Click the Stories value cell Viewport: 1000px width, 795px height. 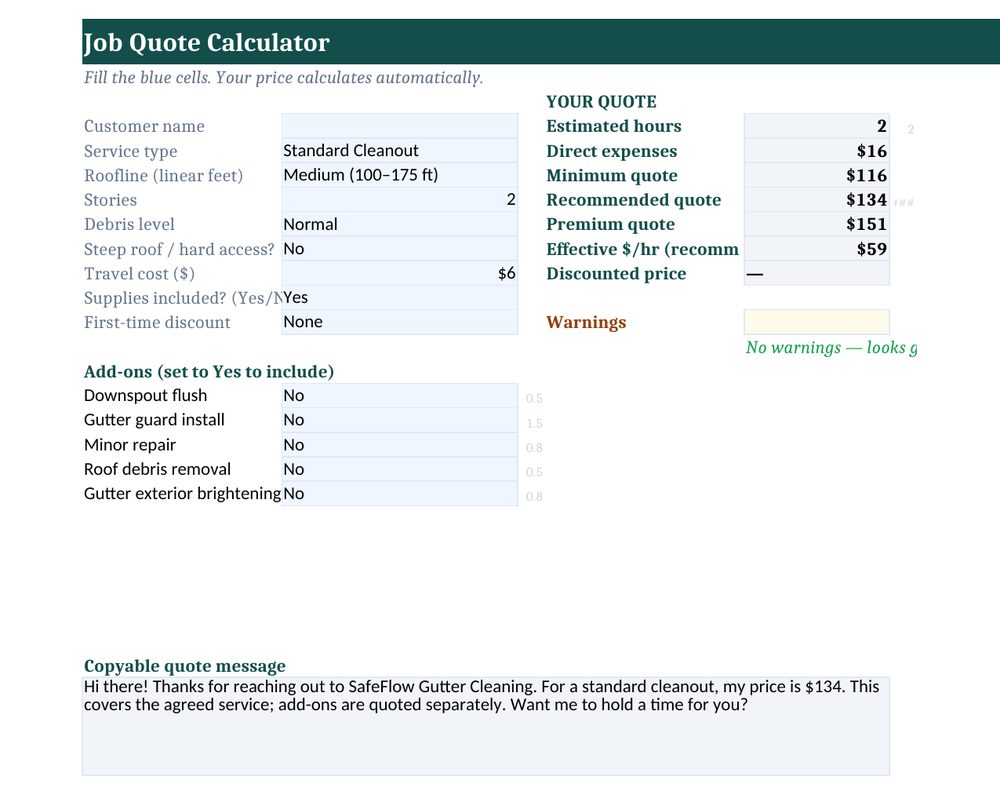399,200
